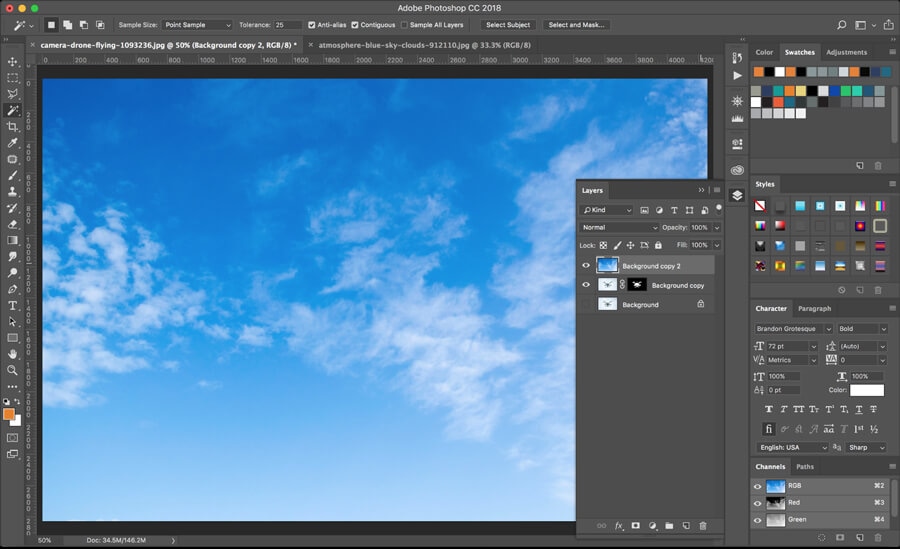Viewport: 900px width, 549px height.
Task: Open the atmosphere-blue-sky-clouds document tab
Action: point(424,44)
